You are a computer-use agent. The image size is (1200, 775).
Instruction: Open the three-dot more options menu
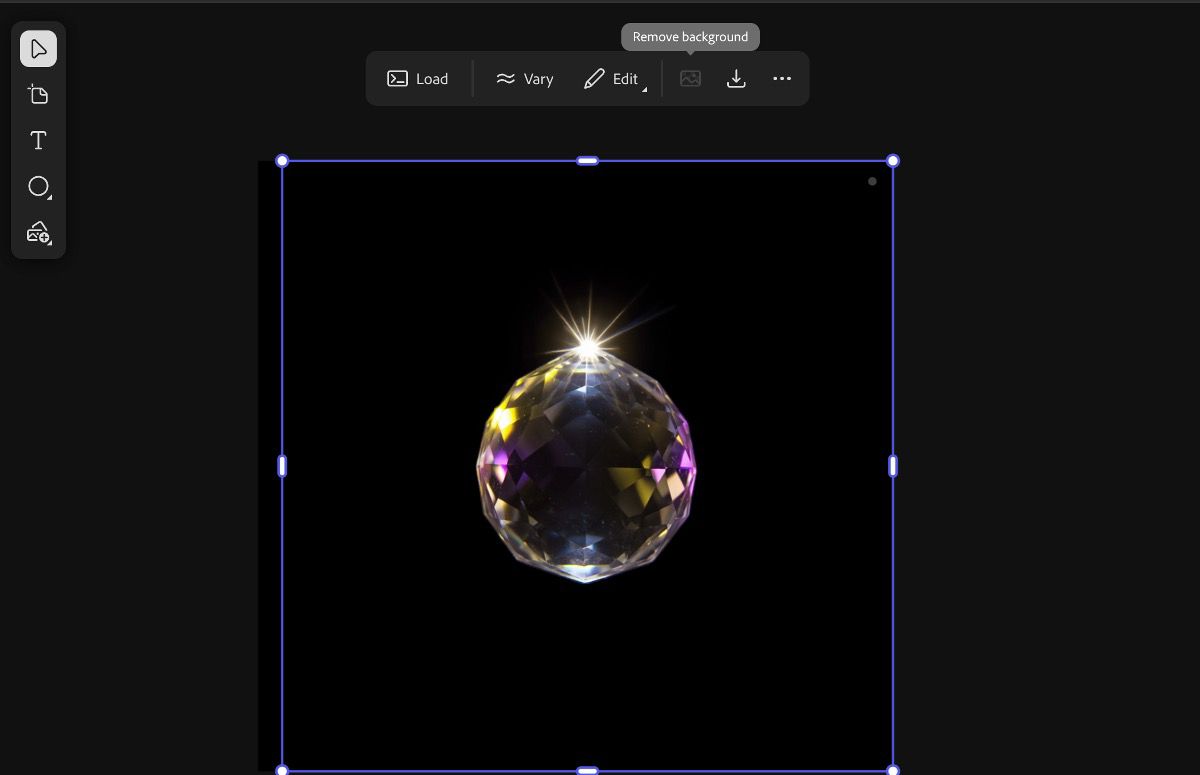click(x=782, y=79)
